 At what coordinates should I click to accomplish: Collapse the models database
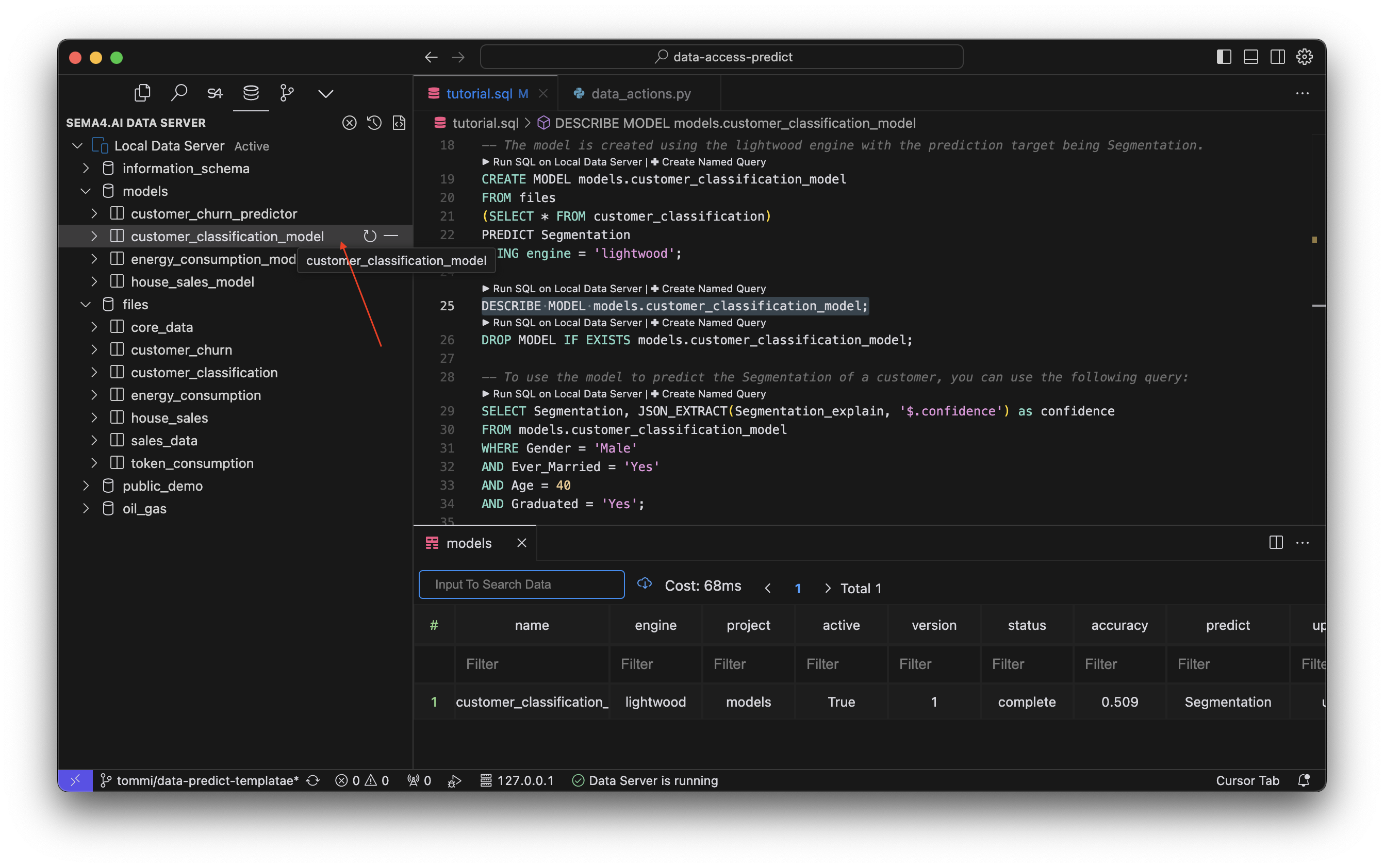pos(86,191)
